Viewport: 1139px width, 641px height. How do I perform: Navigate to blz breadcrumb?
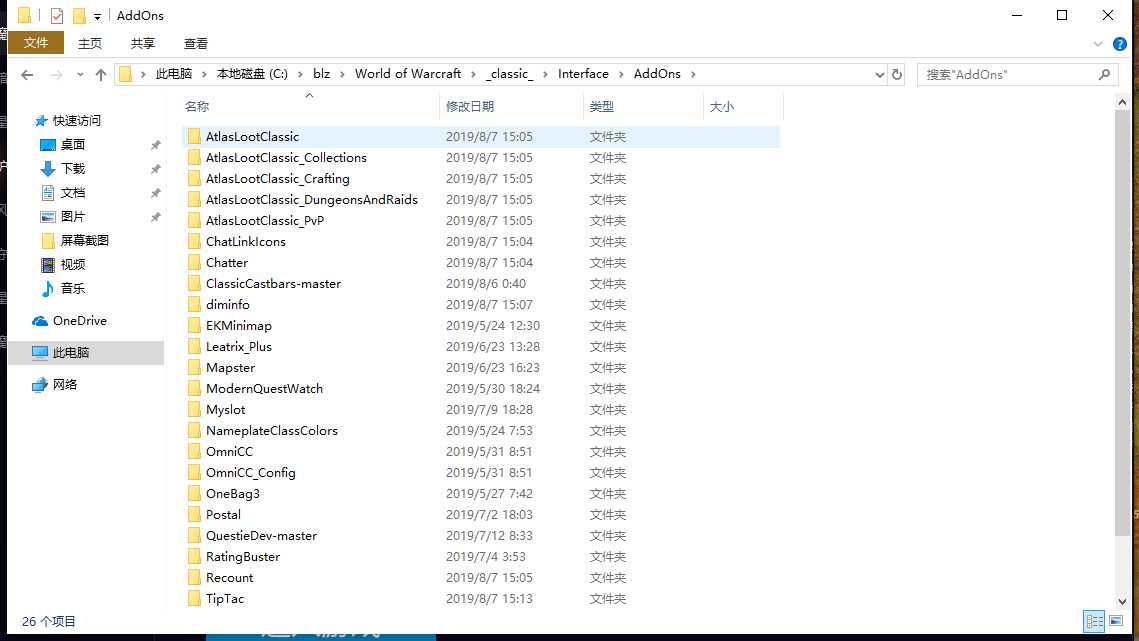tap(321, 73)
